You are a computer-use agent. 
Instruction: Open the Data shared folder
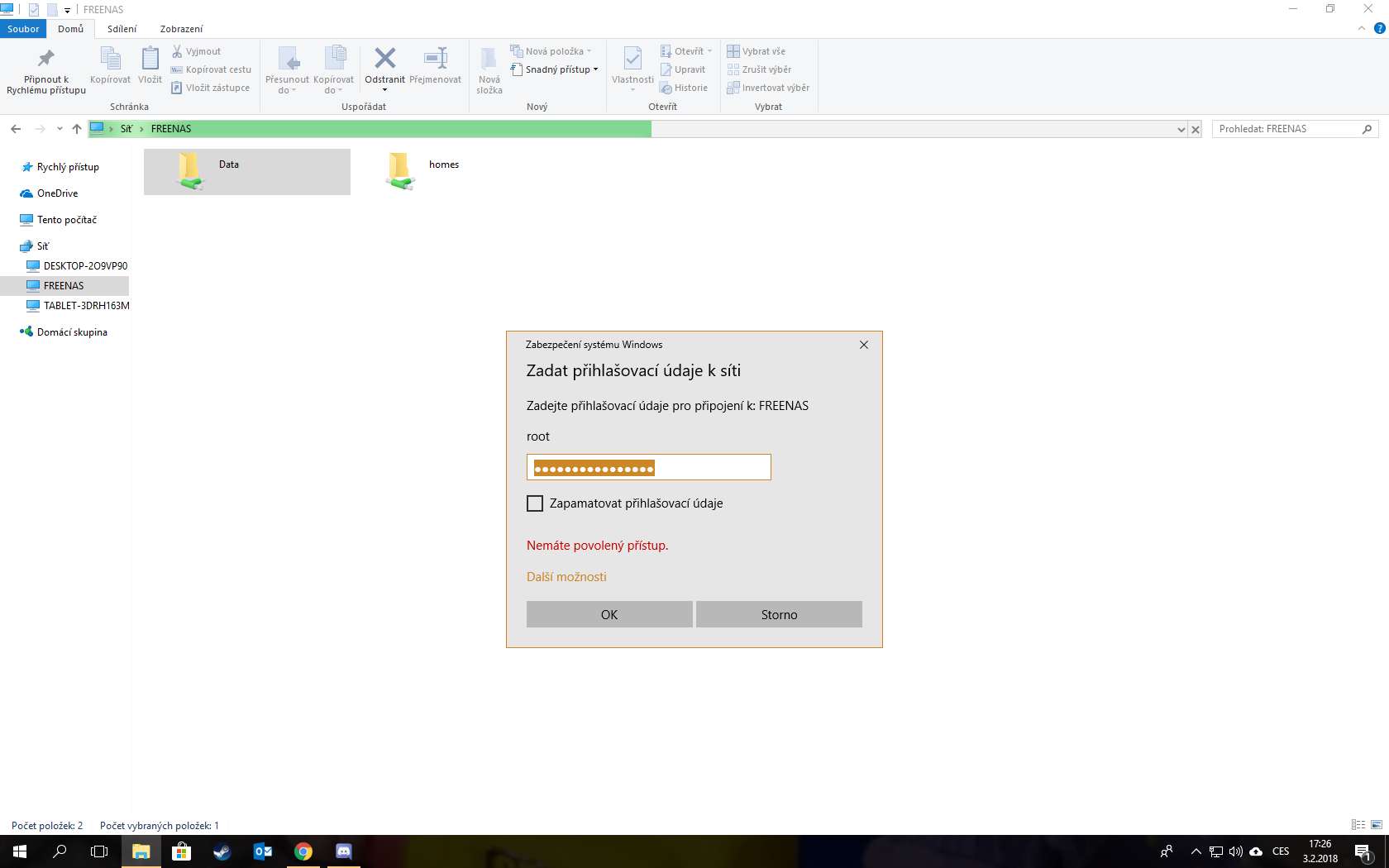point(190,171)
